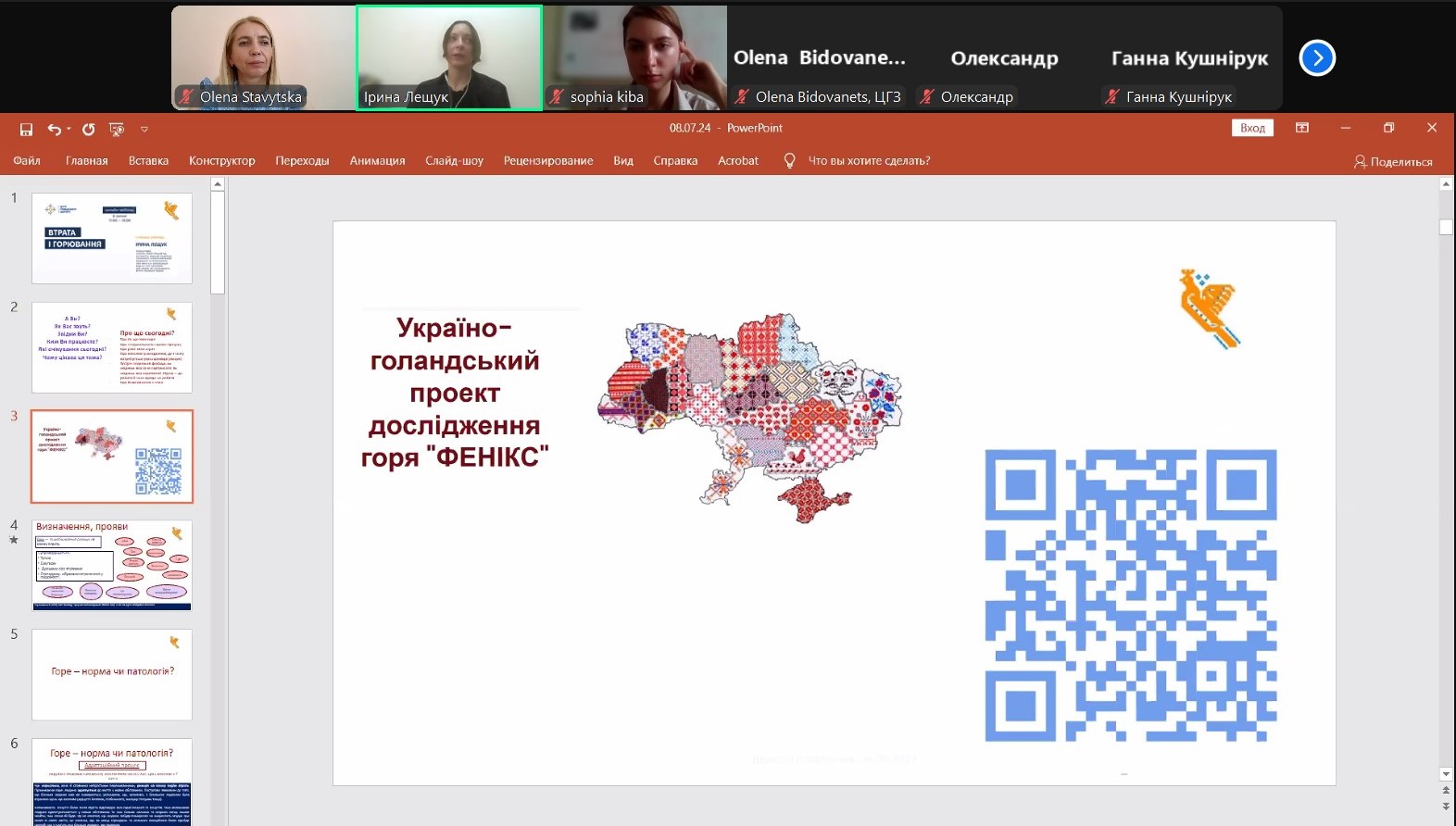
Task: Open the Анимация ribbon tab
Action: [377, 161]
